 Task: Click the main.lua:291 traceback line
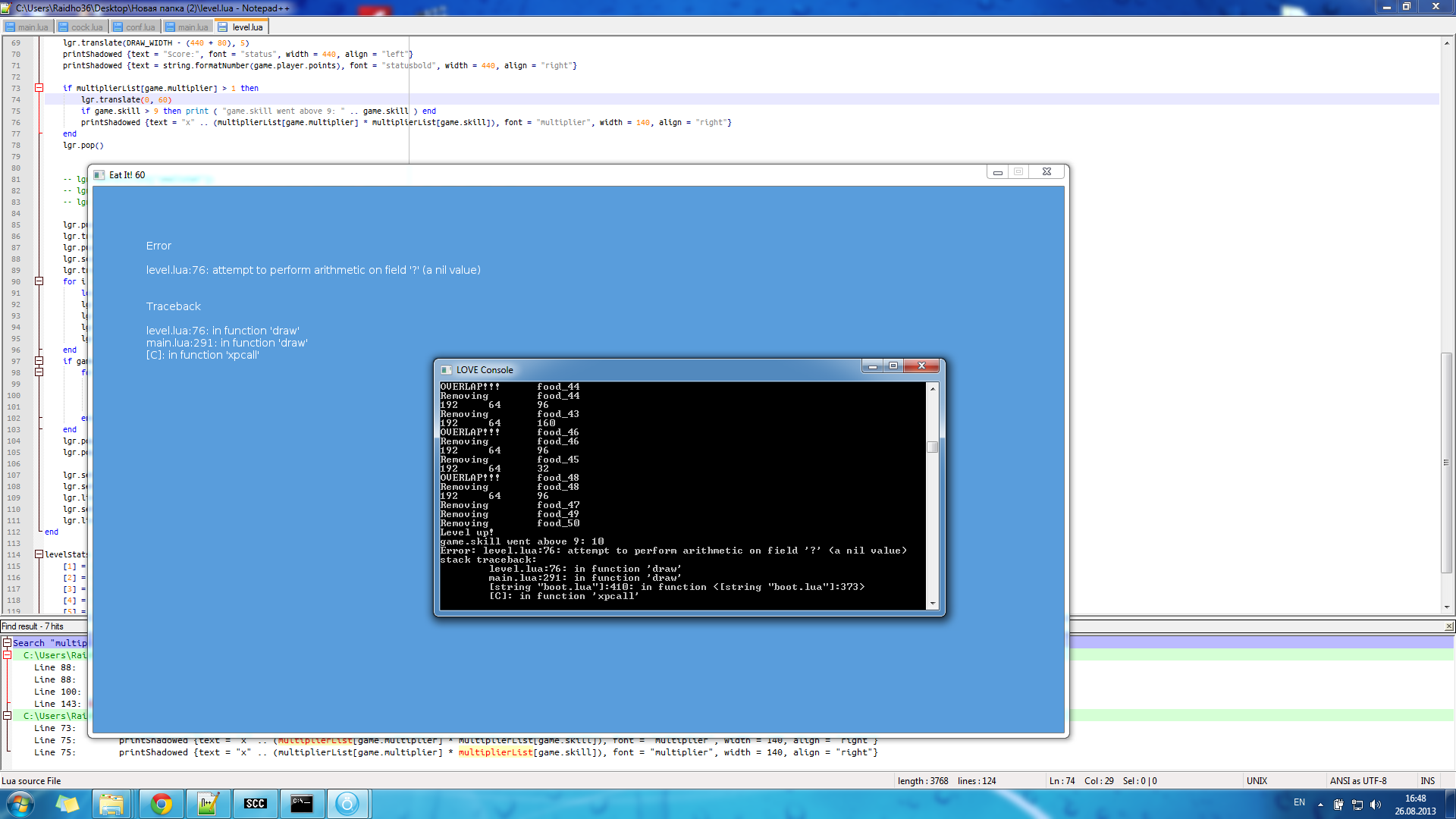(227, 343)
